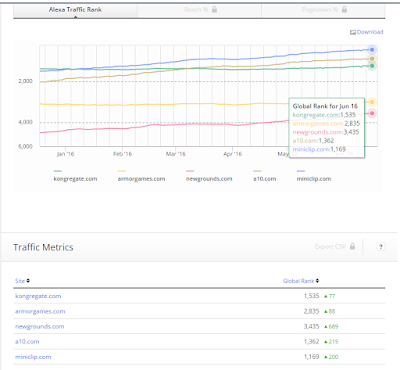Open the Traffic Metrics help question mark
Image resolution: width=400 pixels, height=370 pixels.
(x=381, y=247)
